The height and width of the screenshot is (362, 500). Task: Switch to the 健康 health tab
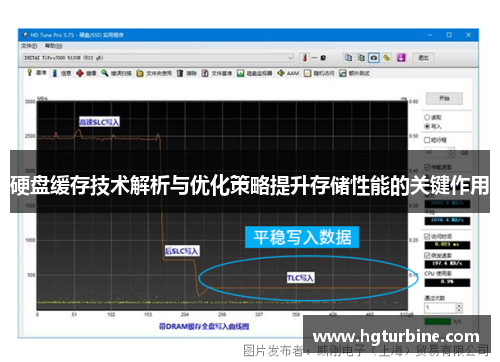(x=86, y=73)
